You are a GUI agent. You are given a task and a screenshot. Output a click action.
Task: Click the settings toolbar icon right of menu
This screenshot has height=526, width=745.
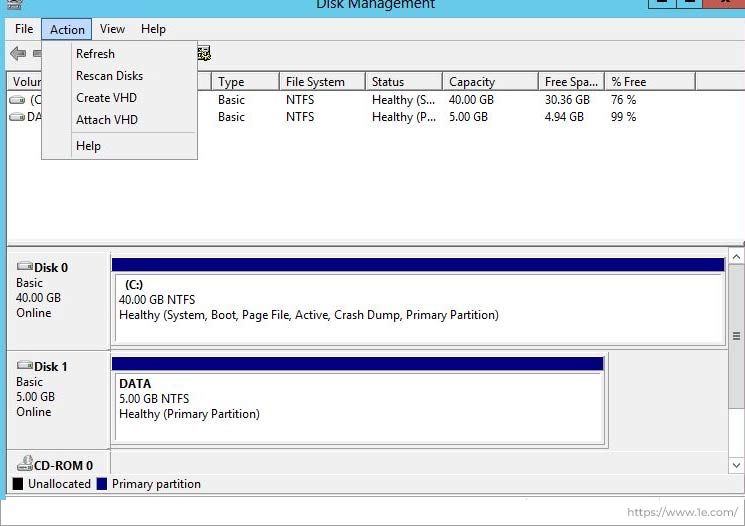pyautogui.click(x=204, y=54)
